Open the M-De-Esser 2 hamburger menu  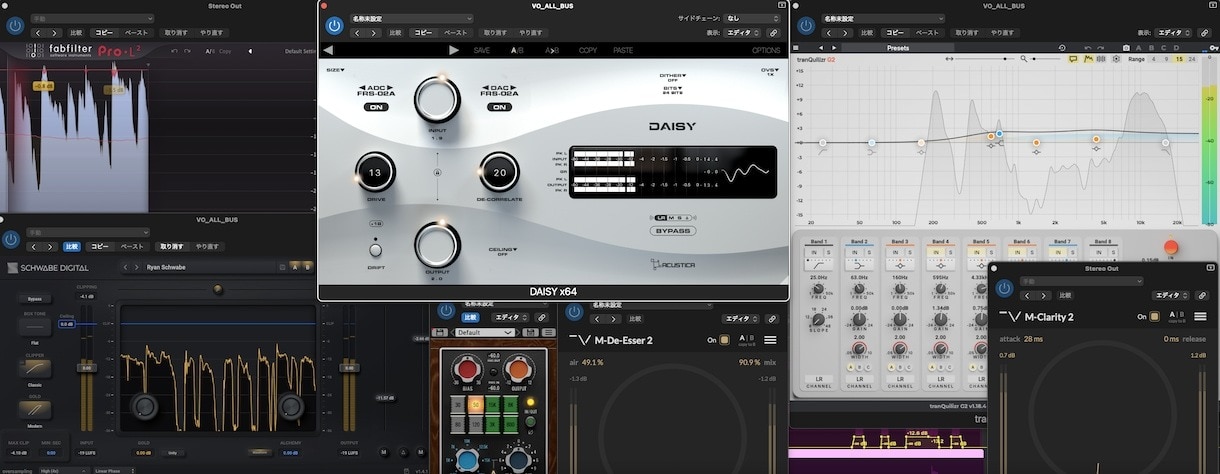771,340
